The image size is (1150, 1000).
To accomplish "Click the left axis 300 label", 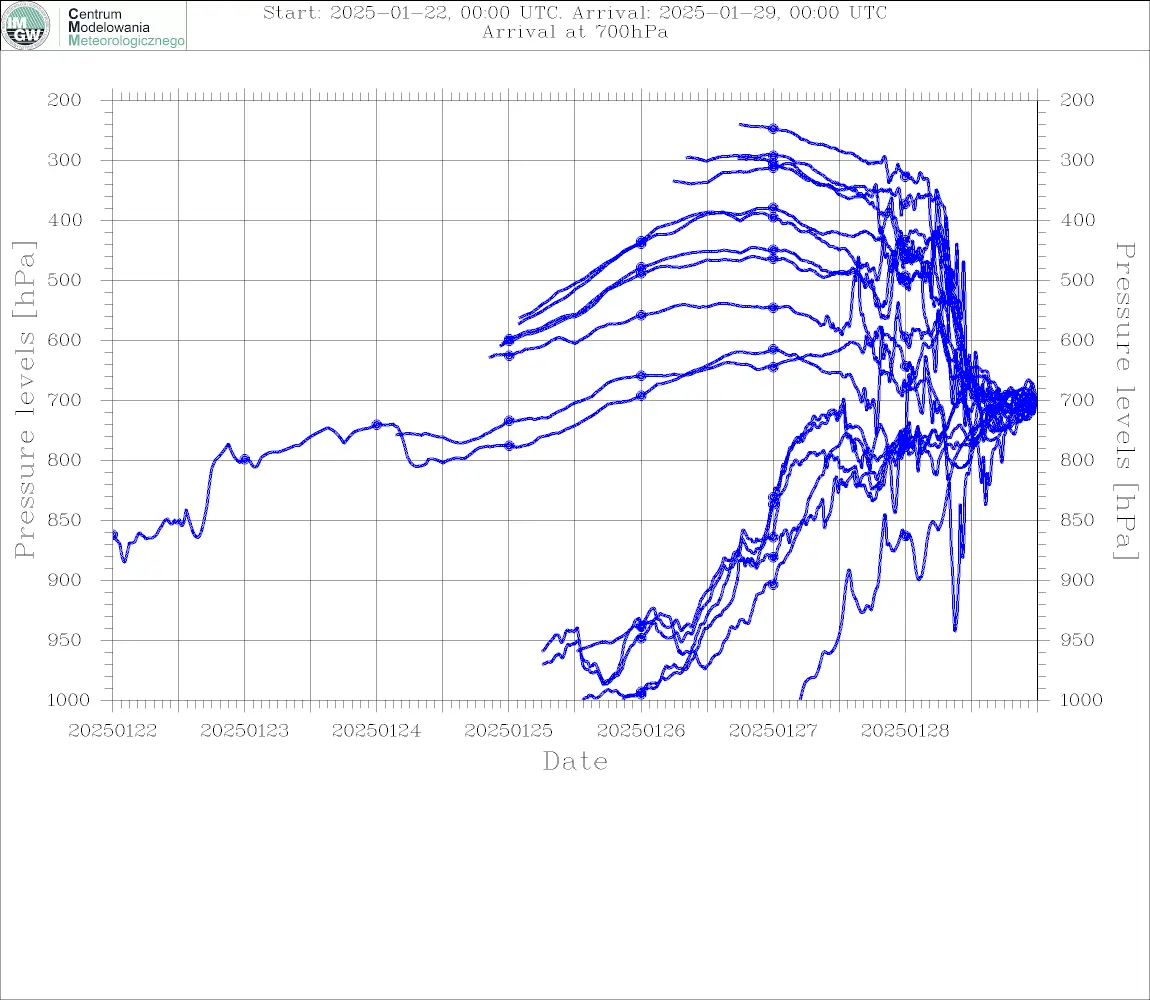I will [x=65, y=160].
